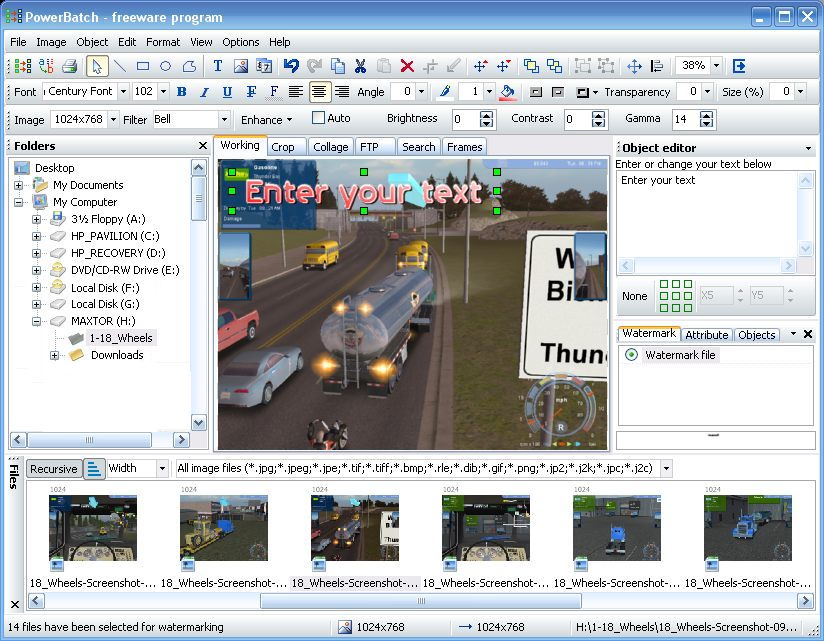This screenshot has width=824, height=641.
Task: Click the printer icon
Action: coord(70,66)
